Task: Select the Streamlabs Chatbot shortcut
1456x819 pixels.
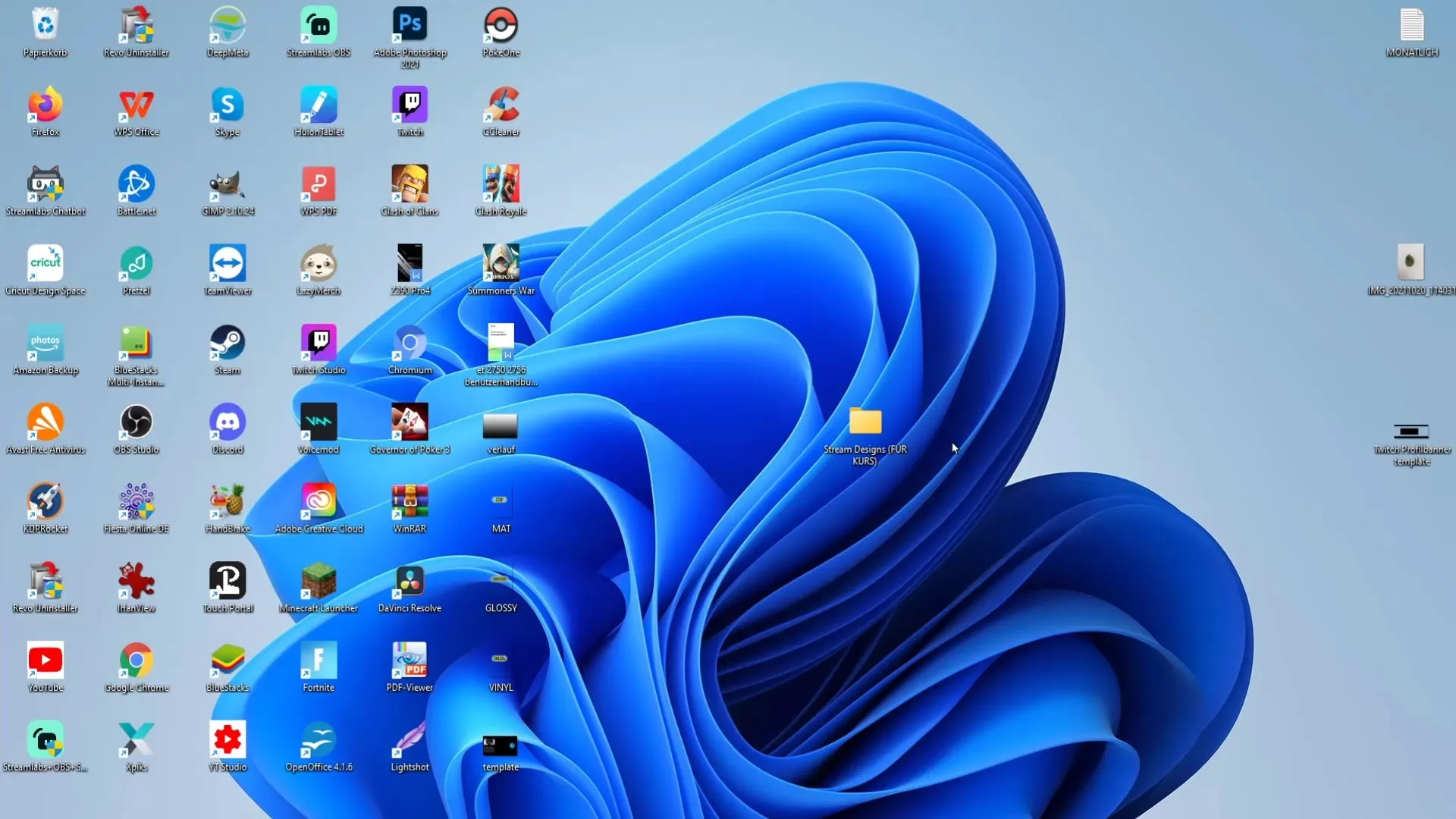Action: 45,184
